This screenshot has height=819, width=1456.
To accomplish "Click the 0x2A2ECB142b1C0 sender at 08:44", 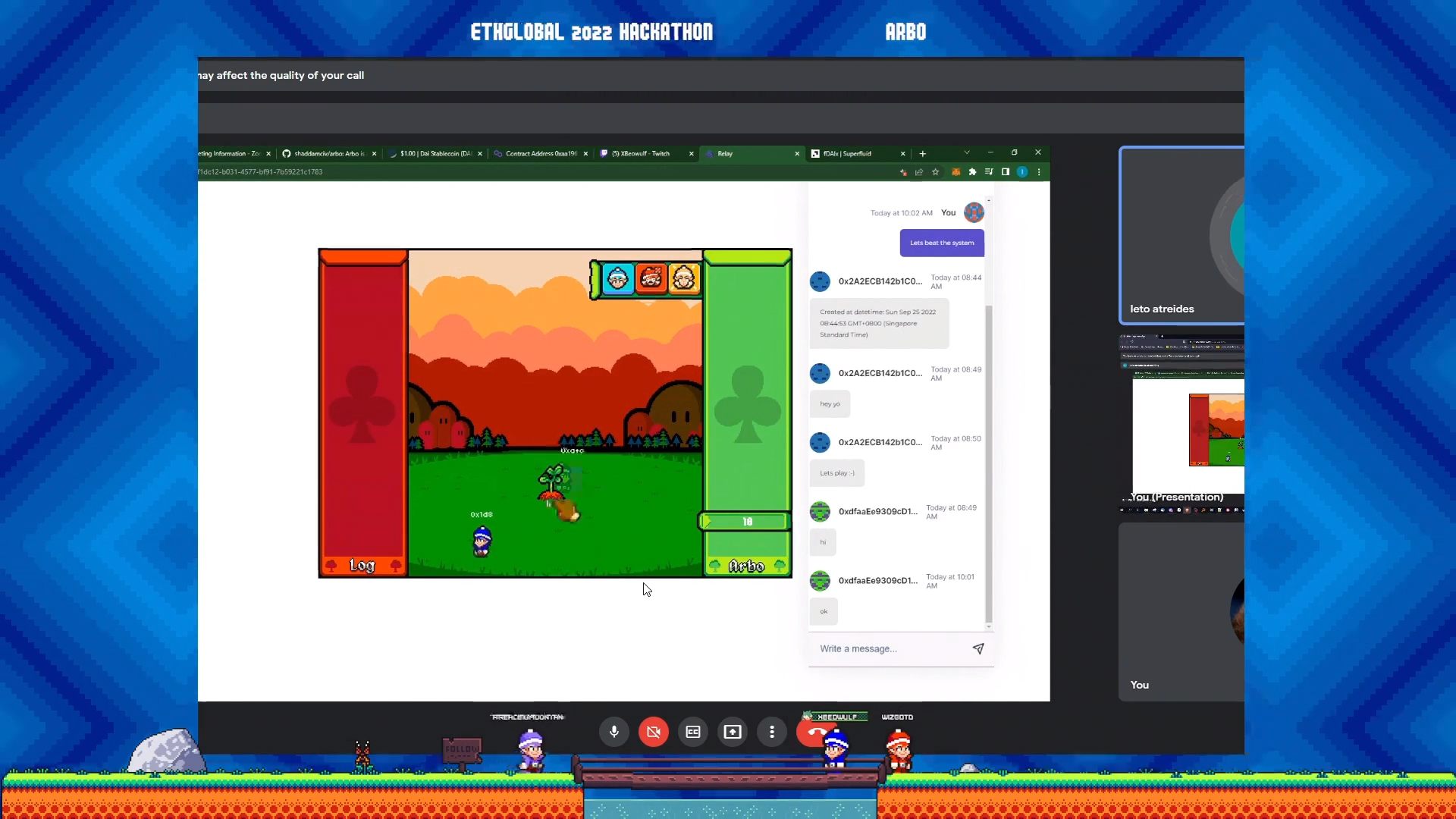I will 880,281.
